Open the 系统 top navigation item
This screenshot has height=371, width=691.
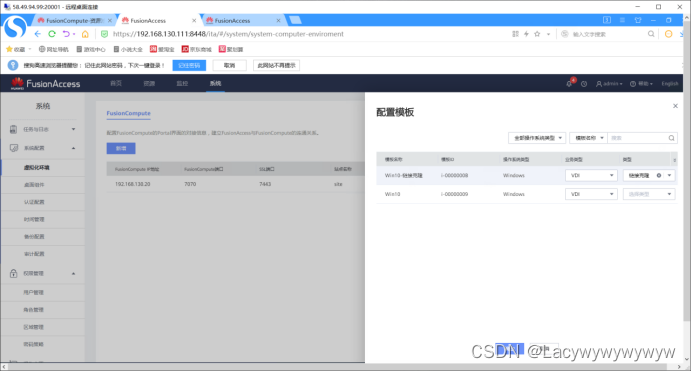pyautogui.click(x=215, y=83)
